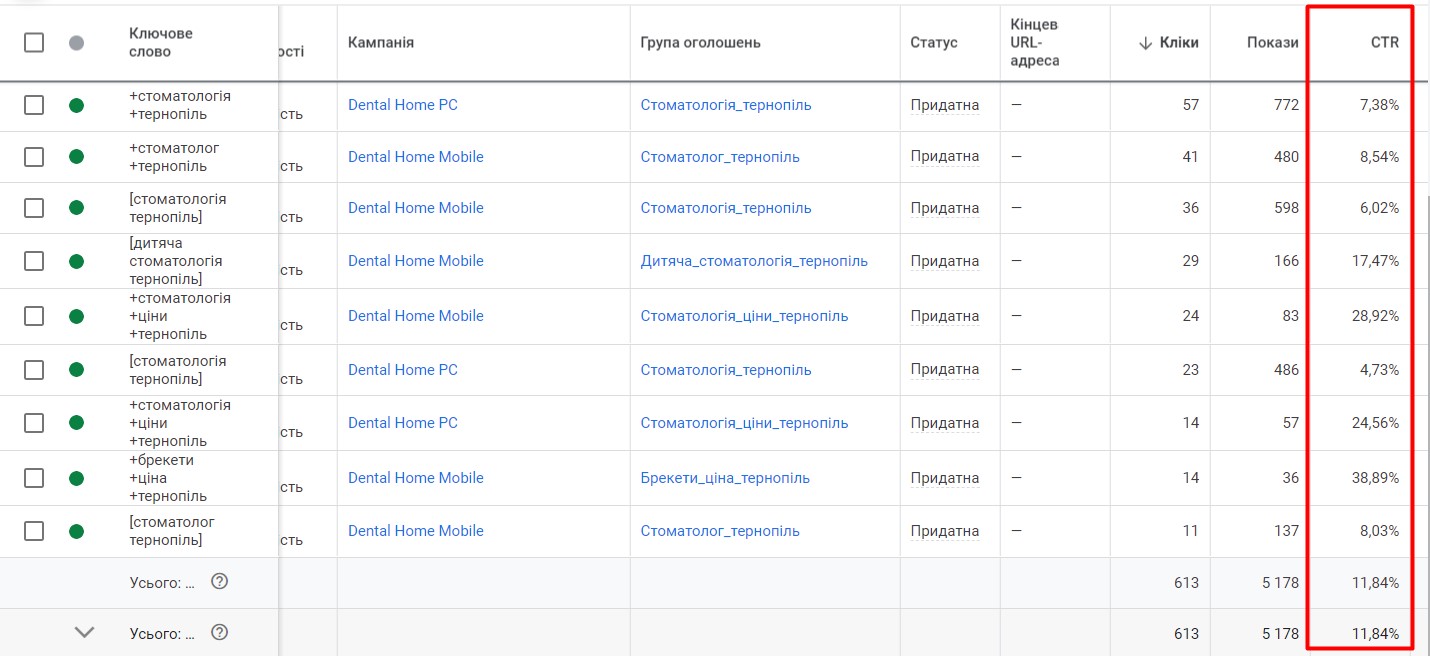Open the green status dot for +брекети keyword

point(77,478)
